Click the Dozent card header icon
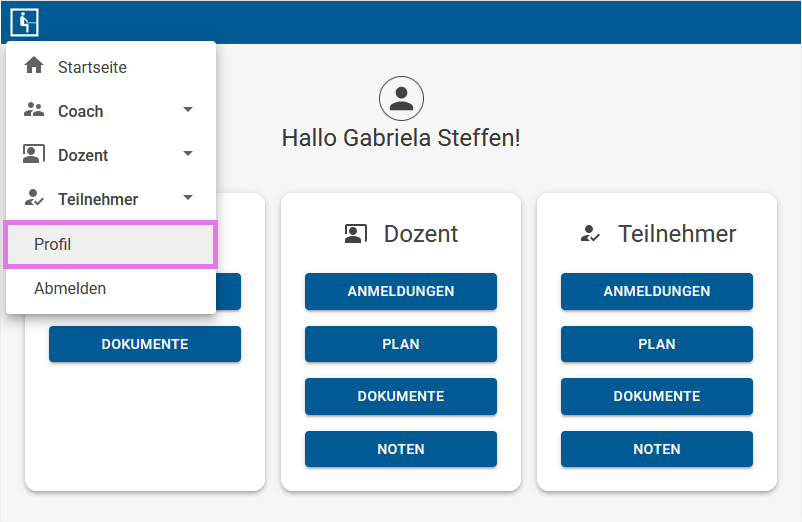This screenshot has width=802, height=522. click(355, 234)
